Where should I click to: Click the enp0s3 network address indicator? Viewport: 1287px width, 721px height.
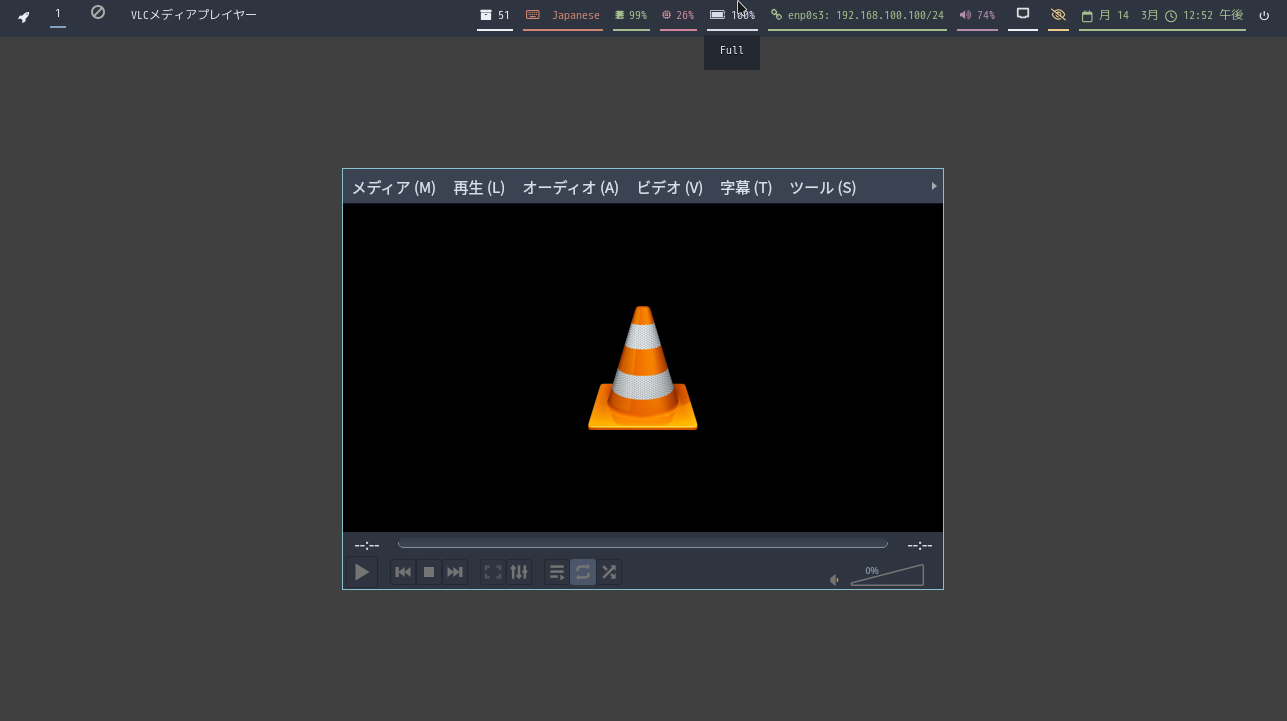tap(857, 15)
